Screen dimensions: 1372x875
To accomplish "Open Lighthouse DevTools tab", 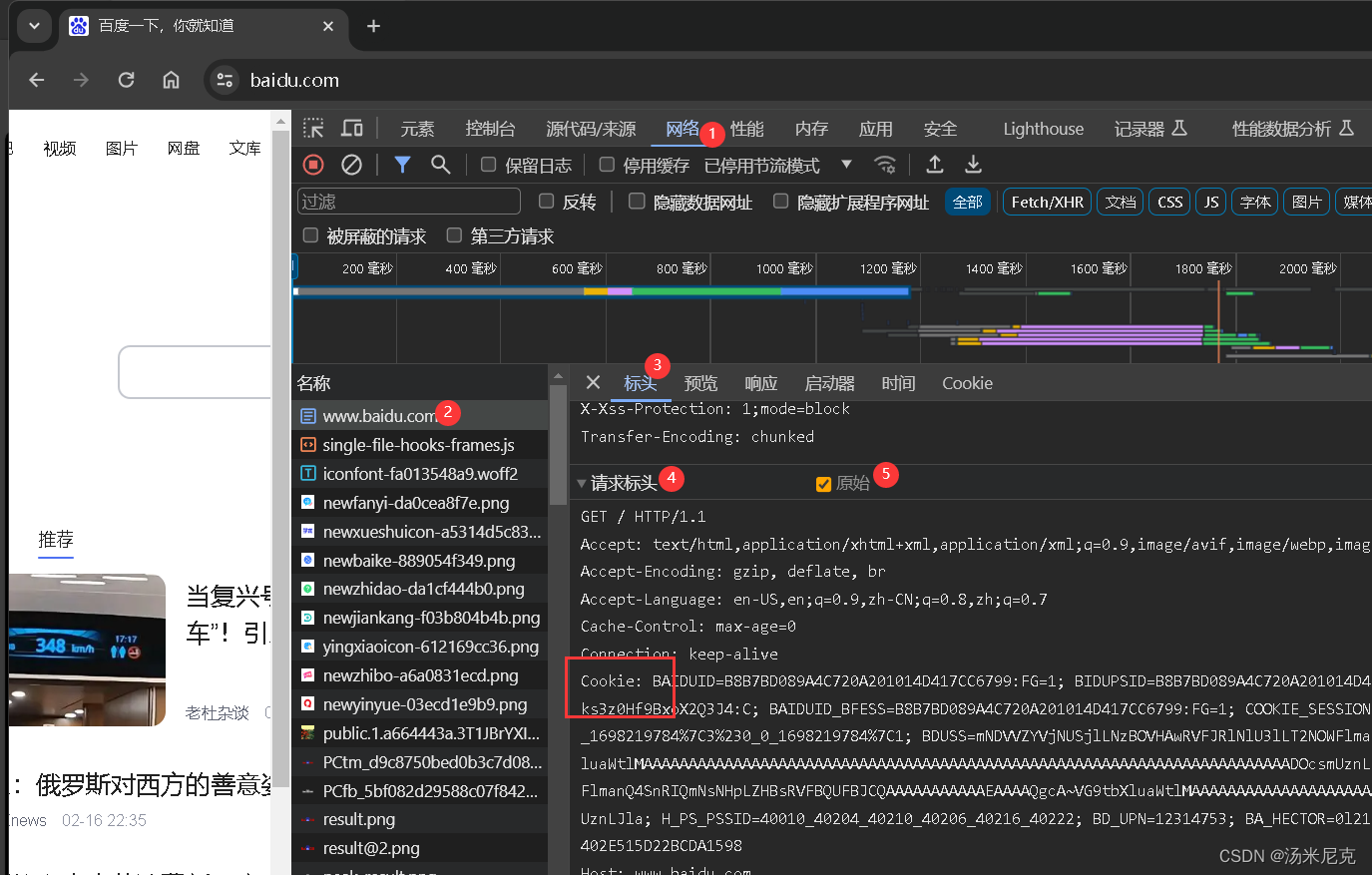I will [1043, 129].
